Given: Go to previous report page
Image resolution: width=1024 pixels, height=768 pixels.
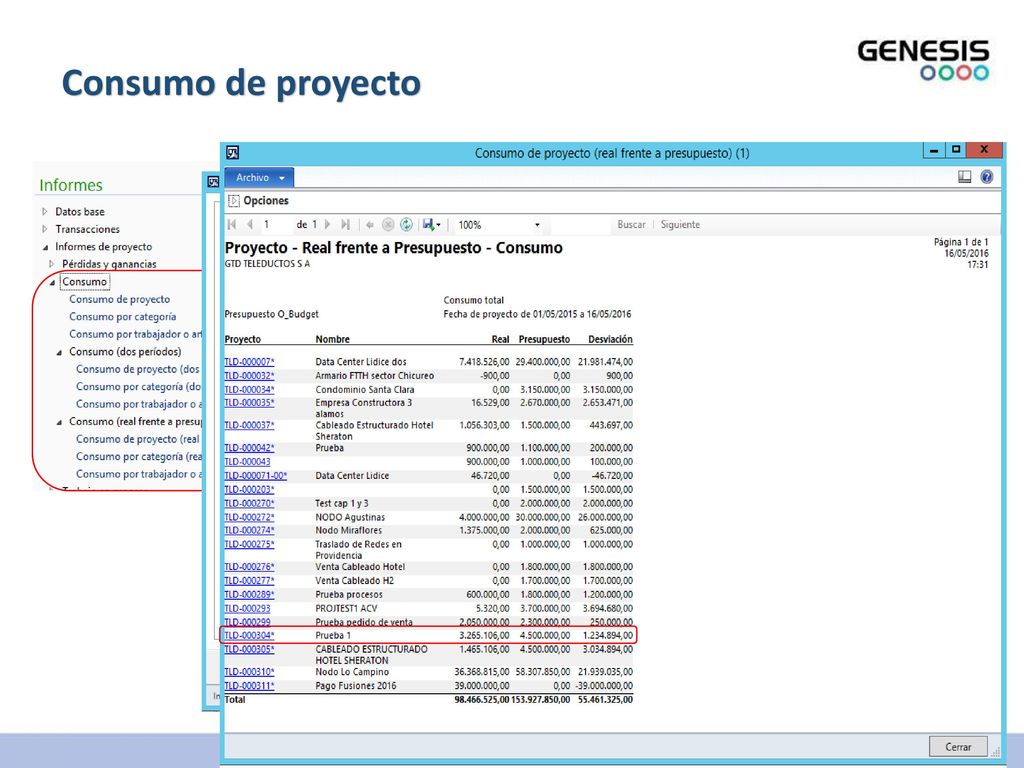Looking at the screenshot, I should click(x=249, y=225).
